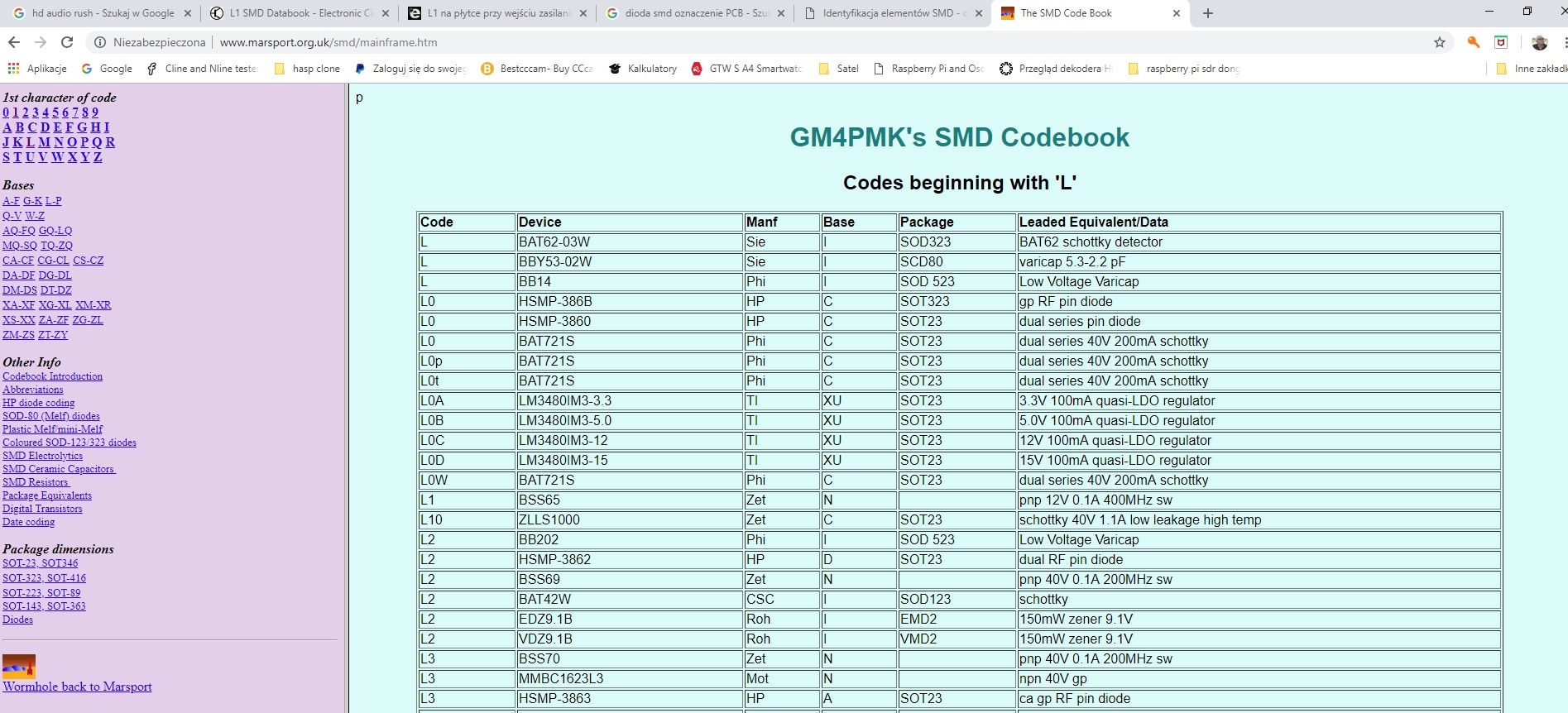Screen dimensions: 1568x713
Task: Close the 'L1 SMD Databook' tab
Action: coord(386,13)
